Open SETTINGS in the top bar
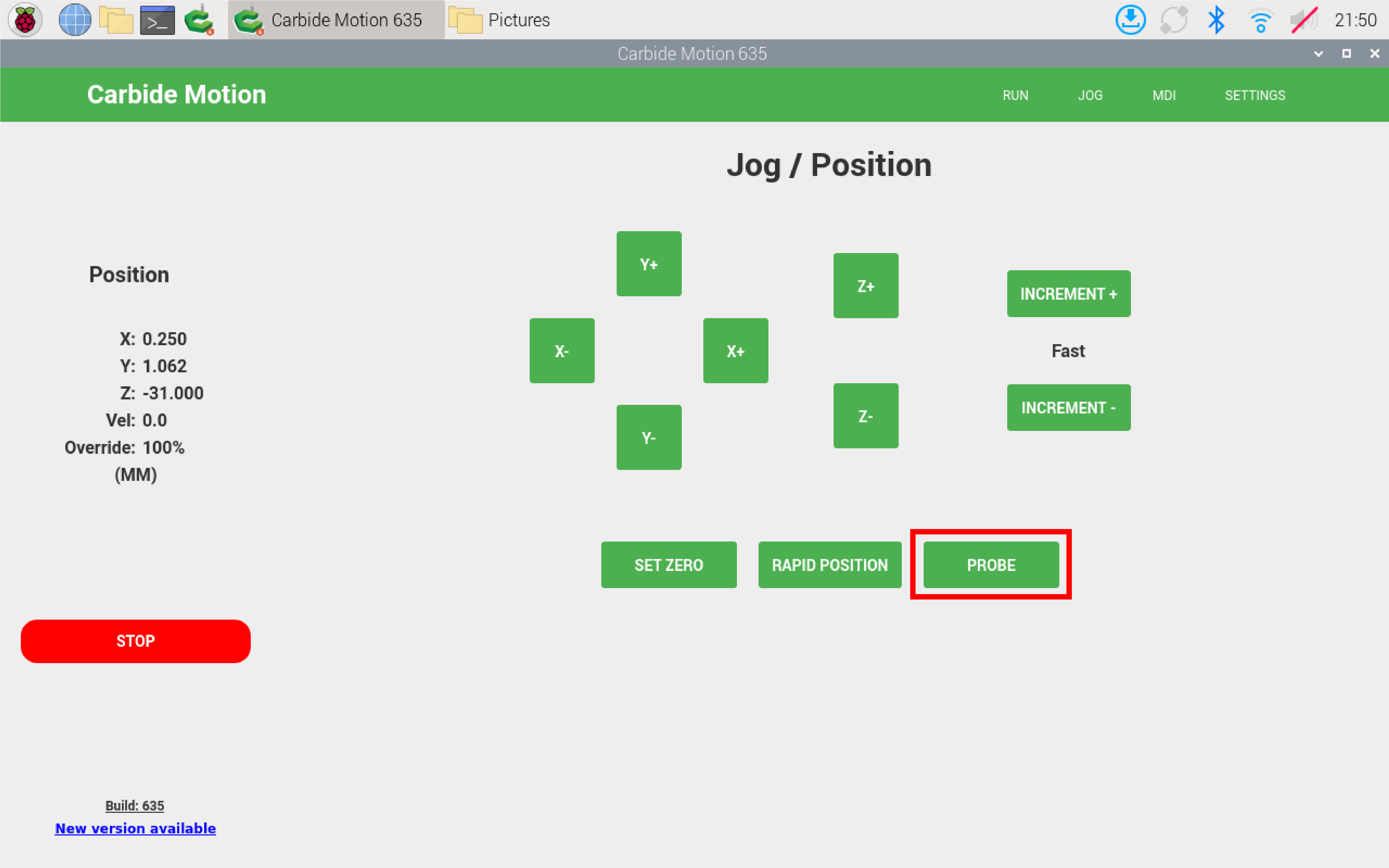The image size is (1389, 868). tap(1255, 95)
